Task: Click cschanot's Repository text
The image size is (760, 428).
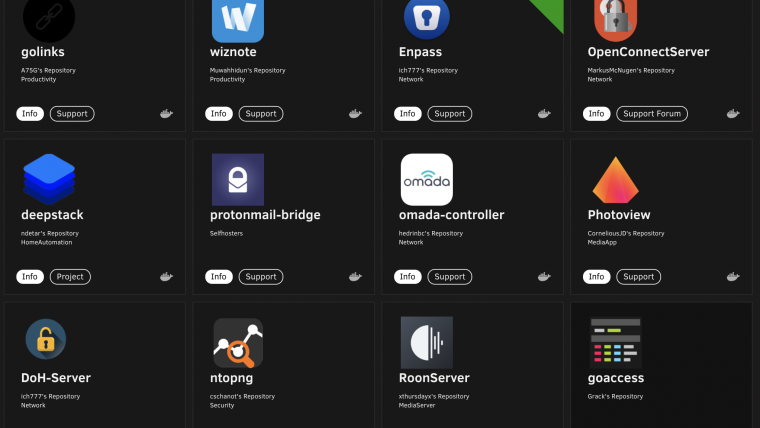Action: point(242,396)
